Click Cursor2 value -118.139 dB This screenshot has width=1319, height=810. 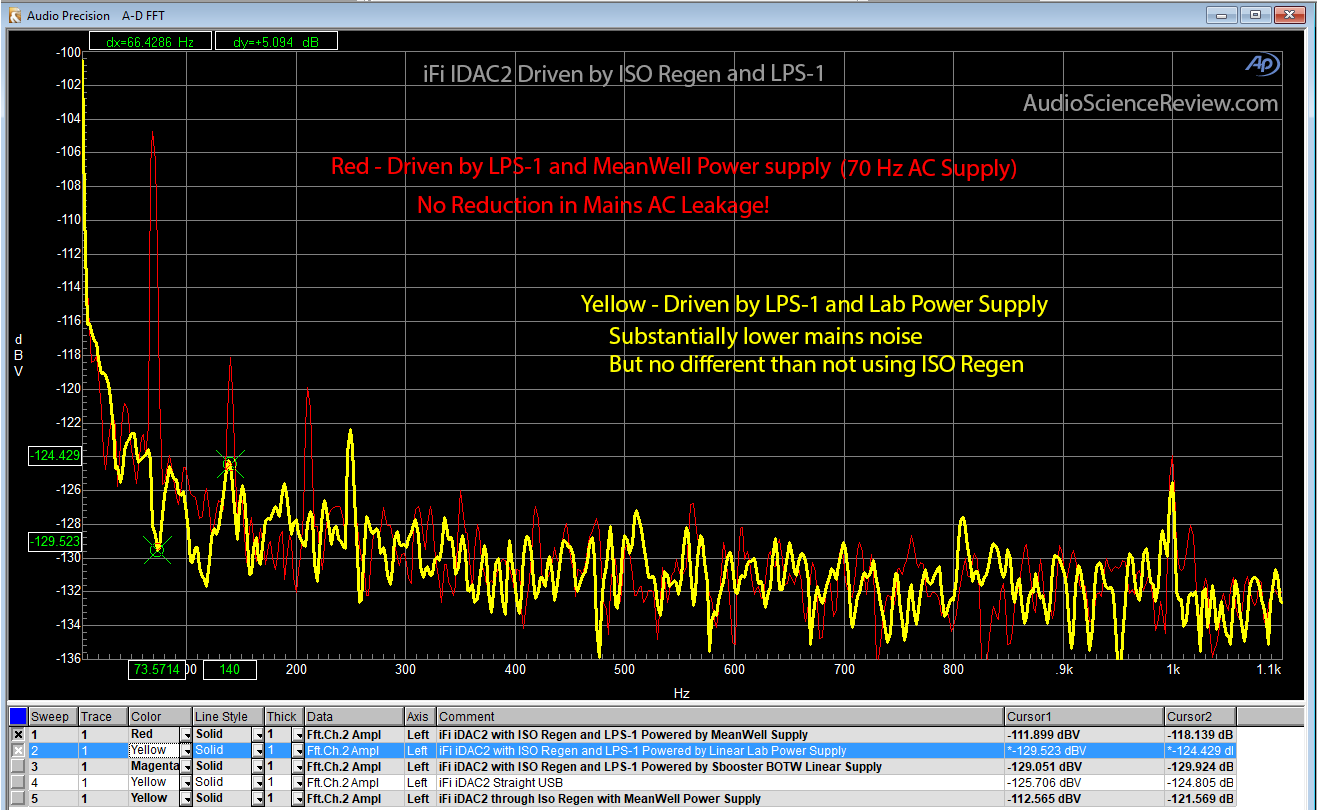click(1201, 734)
